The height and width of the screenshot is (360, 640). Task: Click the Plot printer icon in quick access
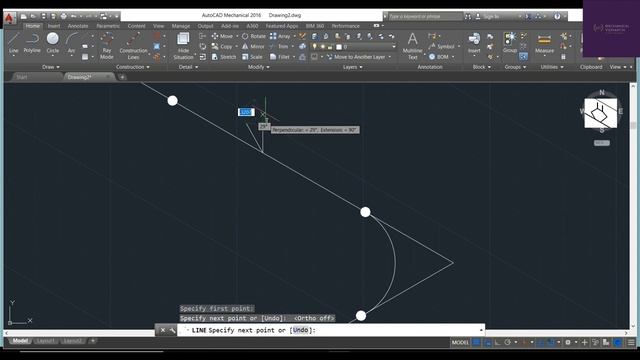click(x=63, y=16)
